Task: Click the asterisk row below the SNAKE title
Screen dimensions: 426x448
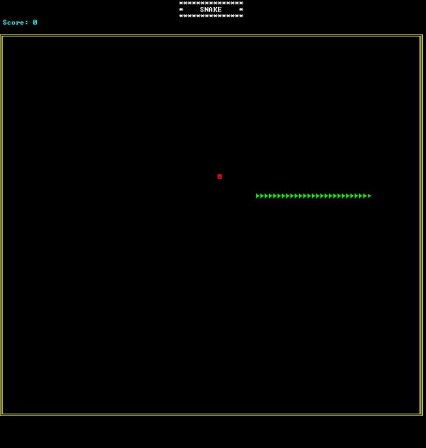Action: click(x=211, y=16)
